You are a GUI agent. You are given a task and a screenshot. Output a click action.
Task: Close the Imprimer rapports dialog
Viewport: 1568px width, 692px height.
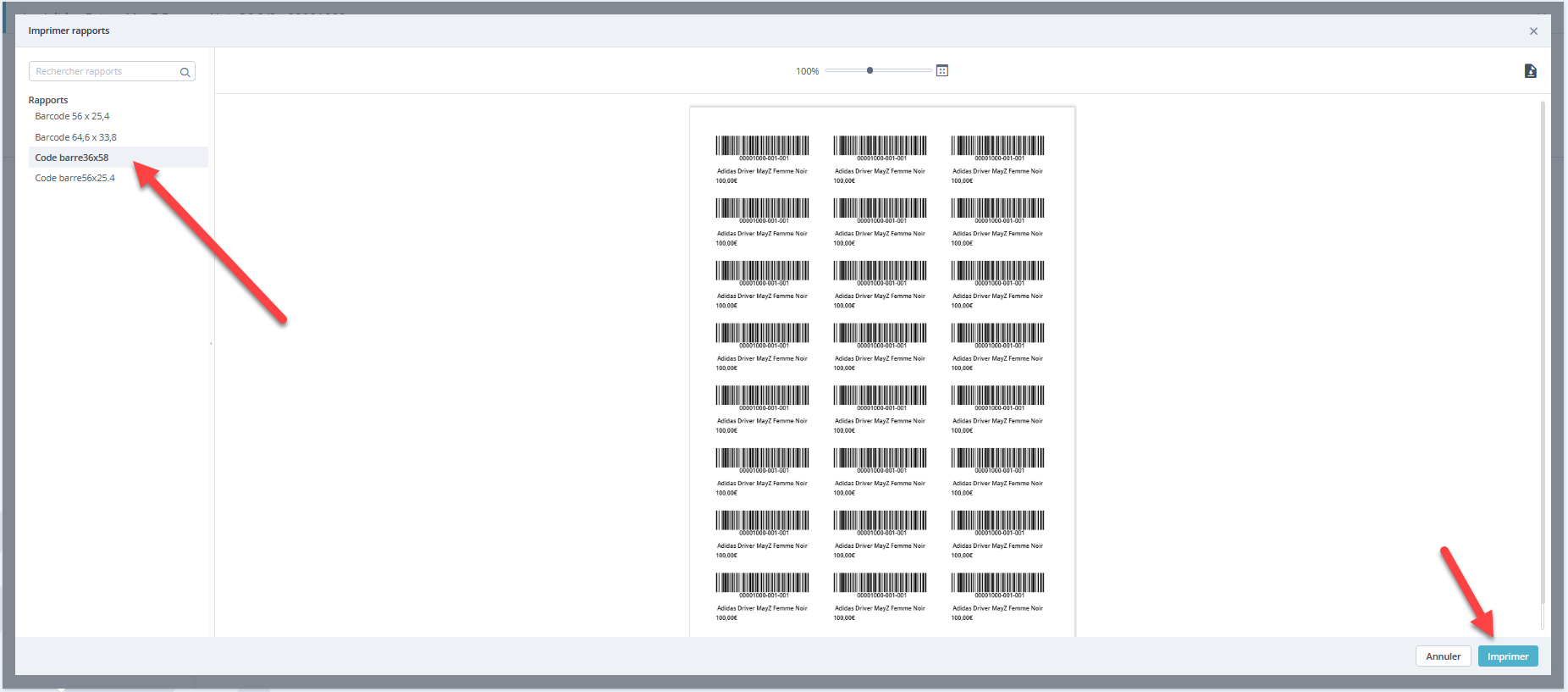point(1533,31)
